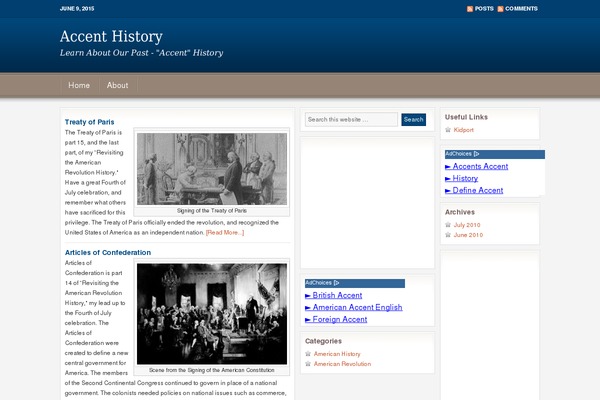Click the arrow icon beside Define Accent
Screen dimensions: 600x400
(448, 191)
